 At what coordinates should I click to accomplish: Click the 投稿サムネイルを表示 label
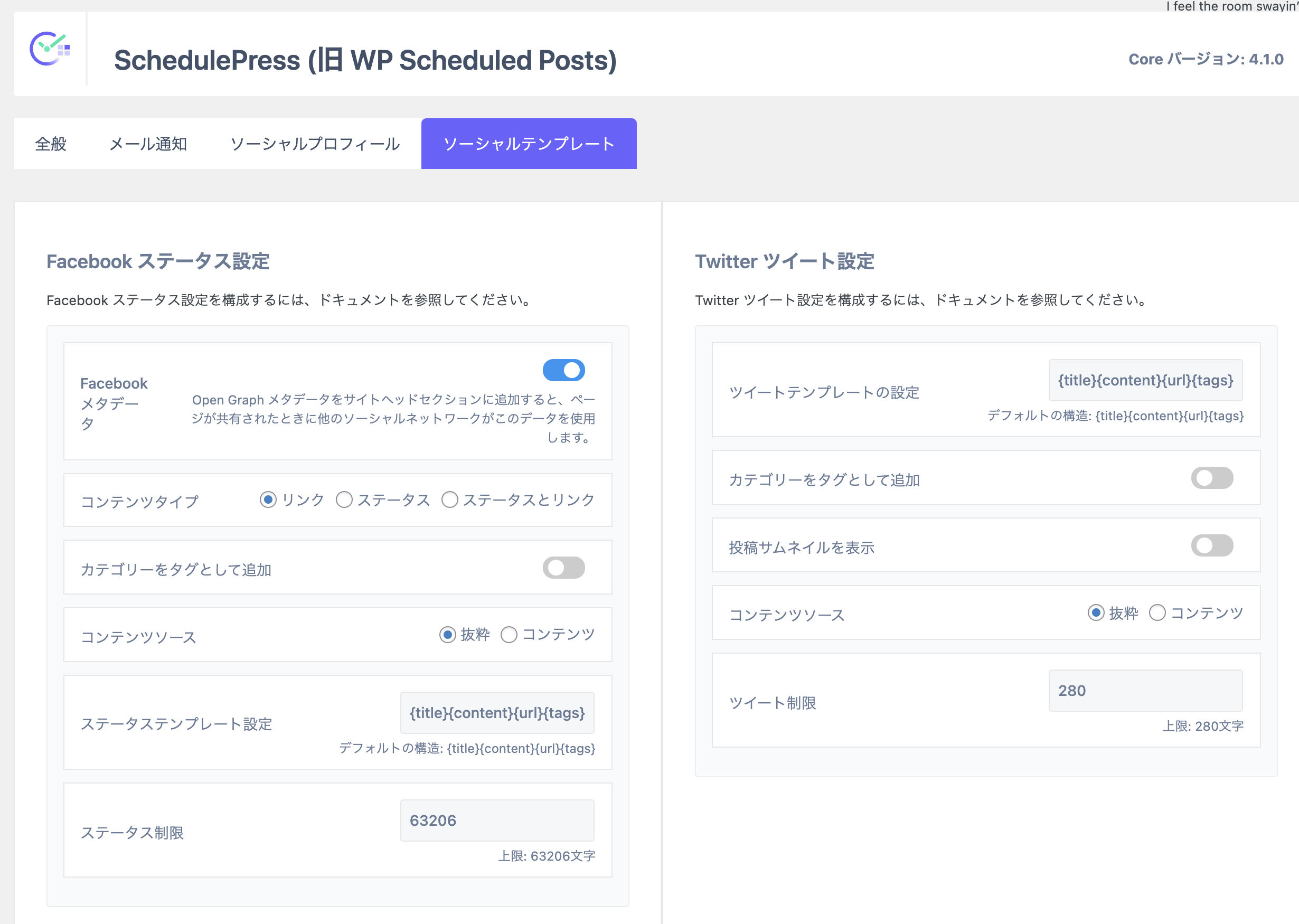point(801,548)
